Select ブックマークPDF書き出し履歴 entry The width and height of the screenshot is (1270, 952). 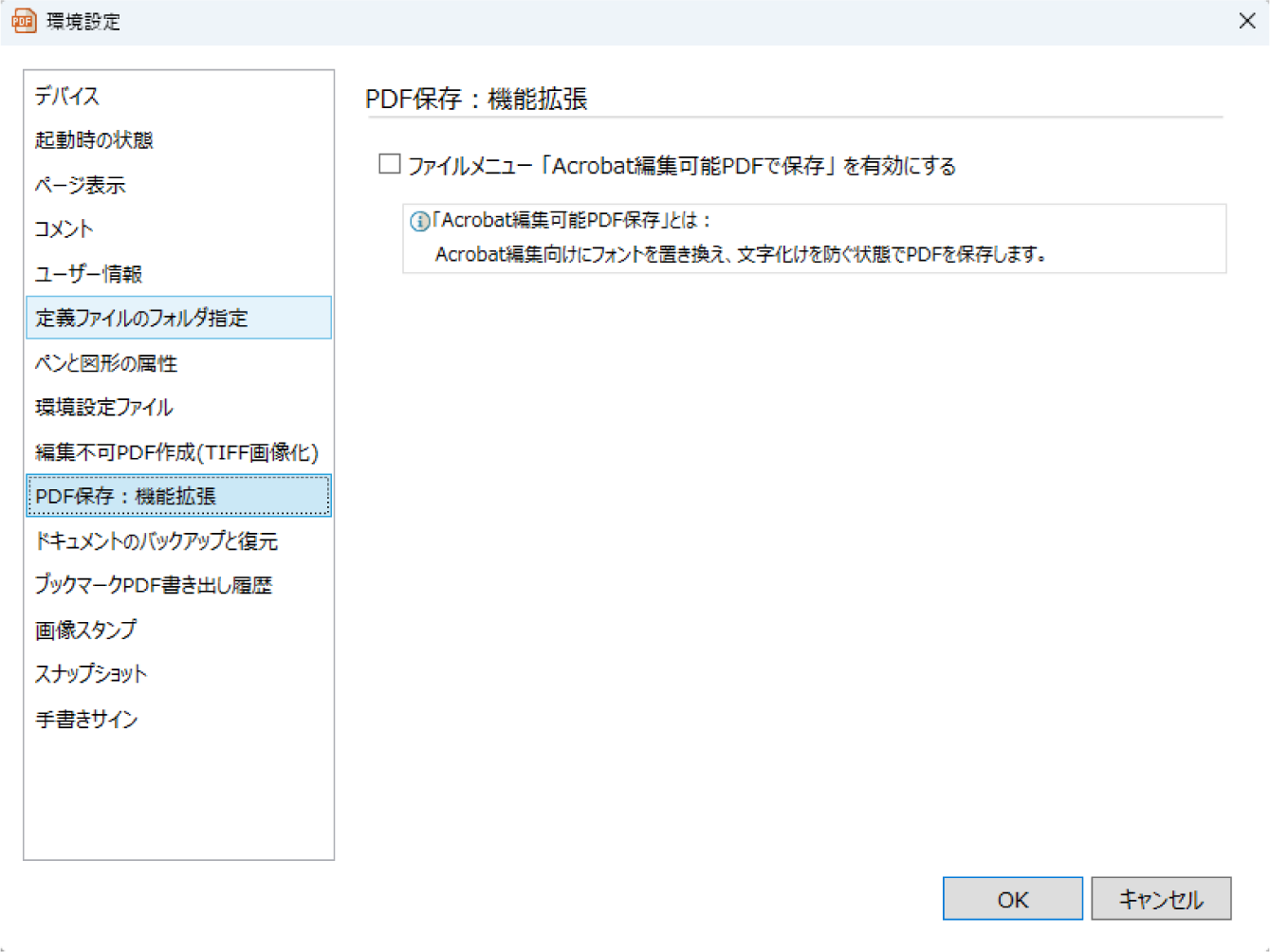(x=178, y=585)
